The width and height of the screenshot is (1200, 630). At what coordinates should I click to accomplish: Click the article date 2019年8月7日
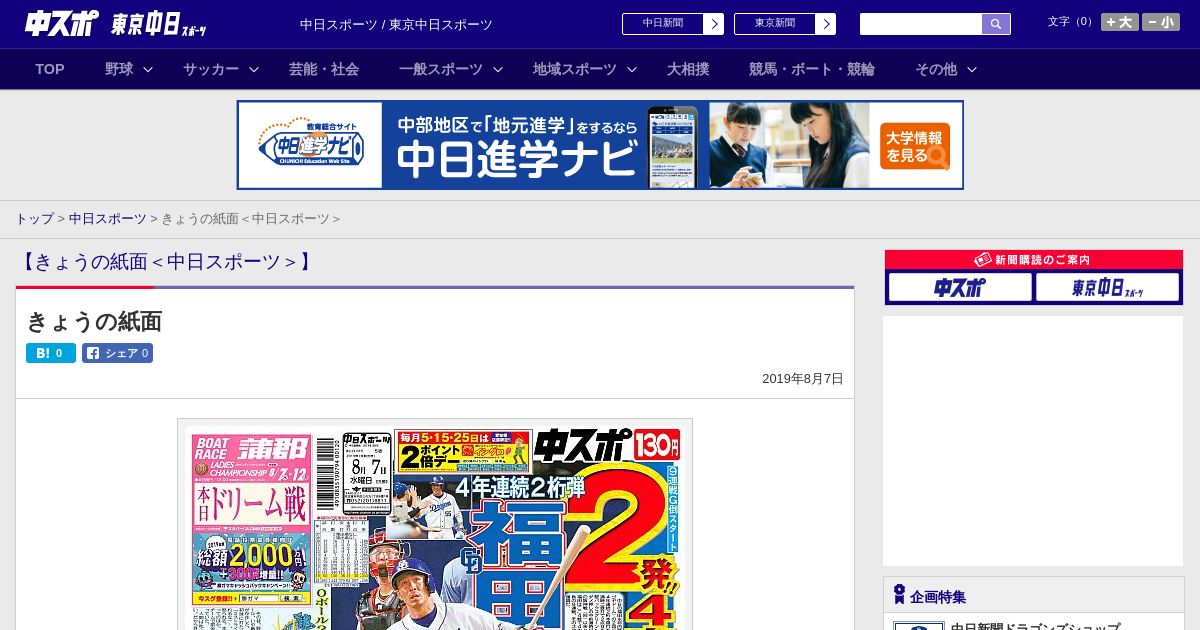click(803, 379)
